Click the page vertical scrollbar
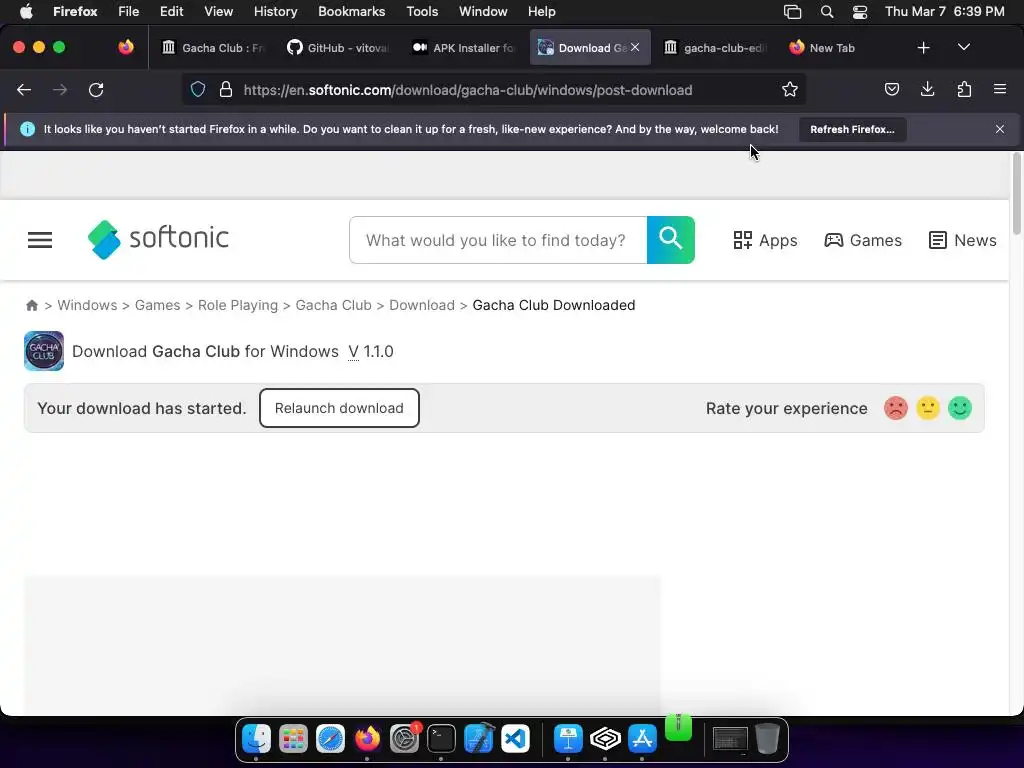Viewport: 1024px width, 768px height. coord(1016,194)
